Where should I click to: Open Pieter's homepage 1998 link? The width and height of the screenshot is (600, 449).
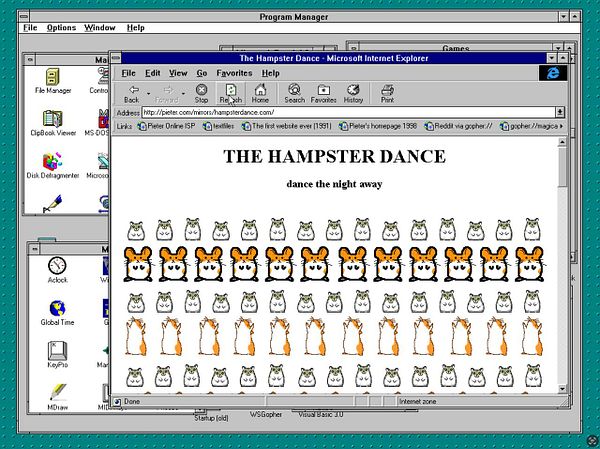(378, 126)
